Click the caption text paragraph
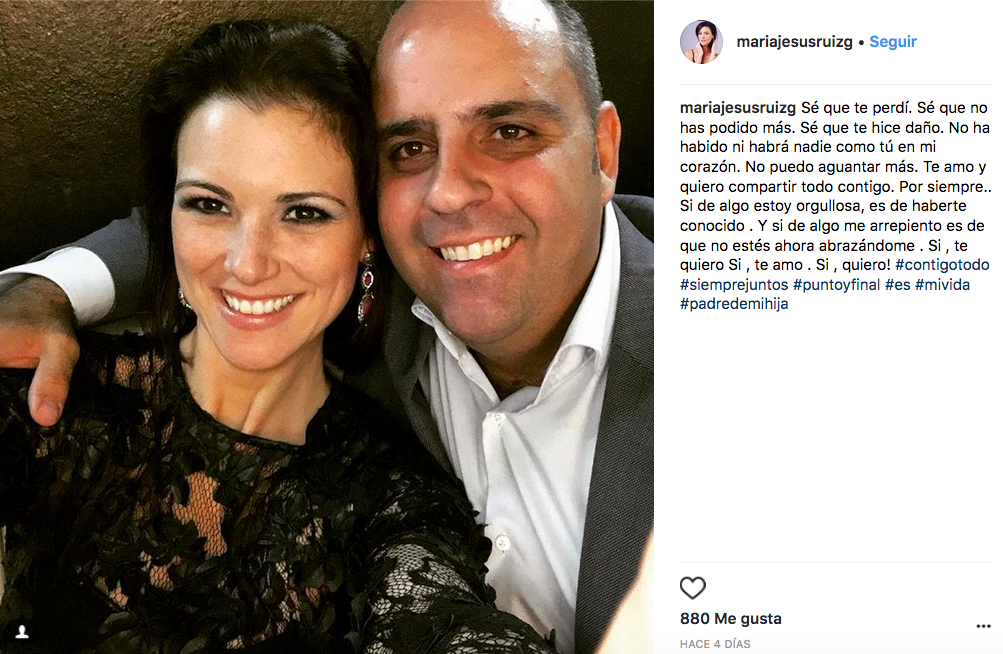The image size is (1003, 654). pyautogui.click(x=835, y=206)
